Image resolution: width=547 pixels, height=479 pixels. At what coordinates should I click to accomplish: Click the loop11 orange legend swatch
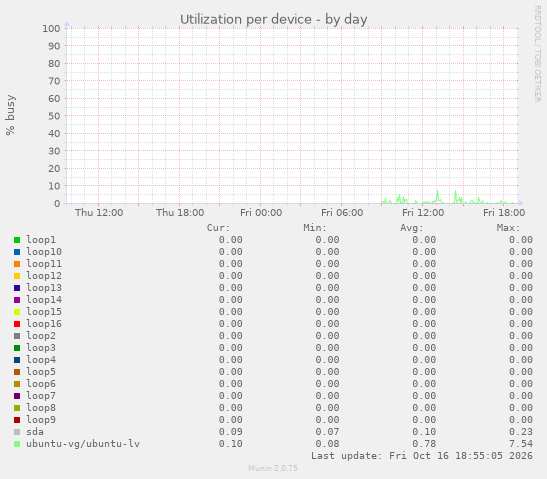[17, 264]
